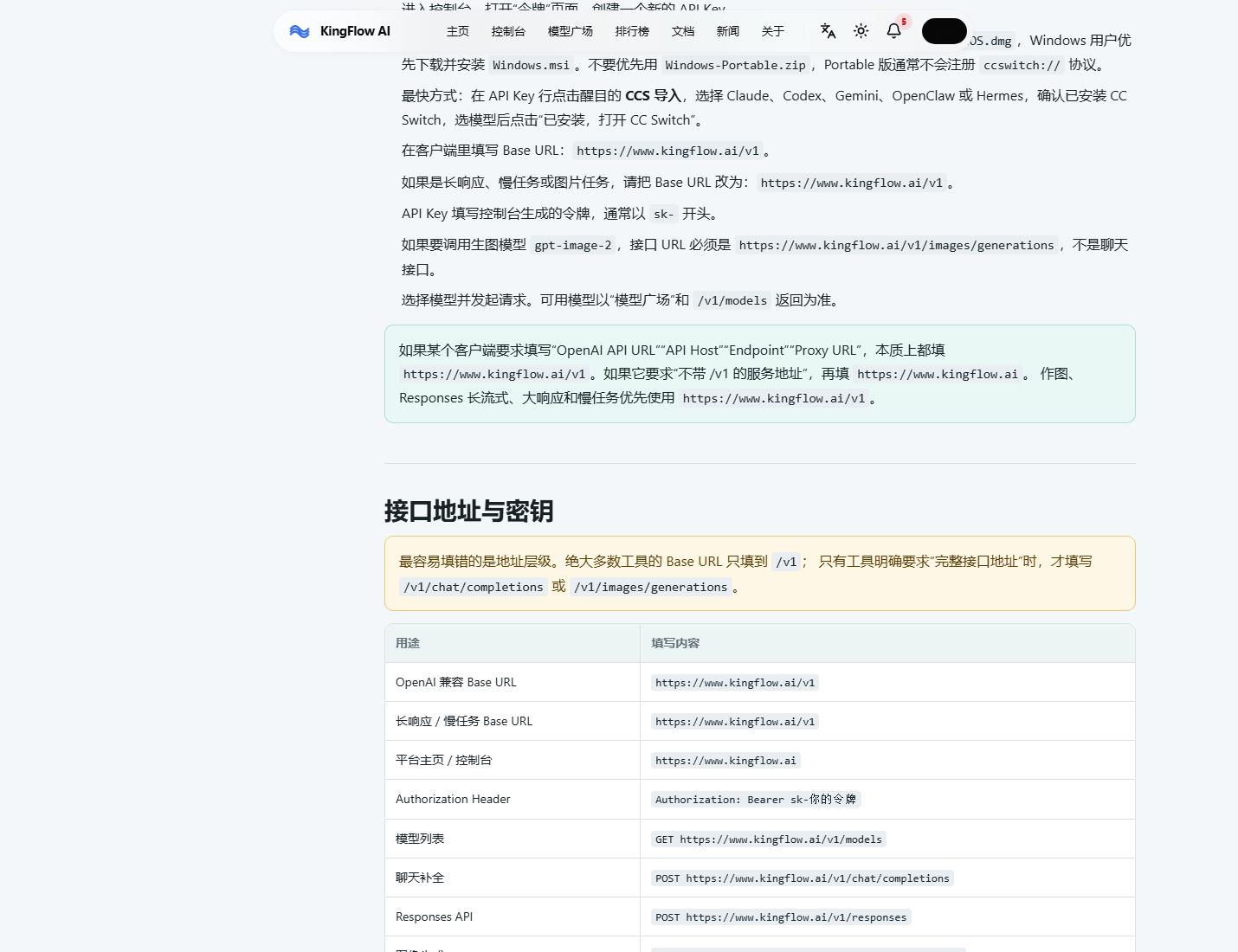Open notifications bell with badge 5
The height and width of the screenshot is (952, 1238).
(x=894, y=30)
